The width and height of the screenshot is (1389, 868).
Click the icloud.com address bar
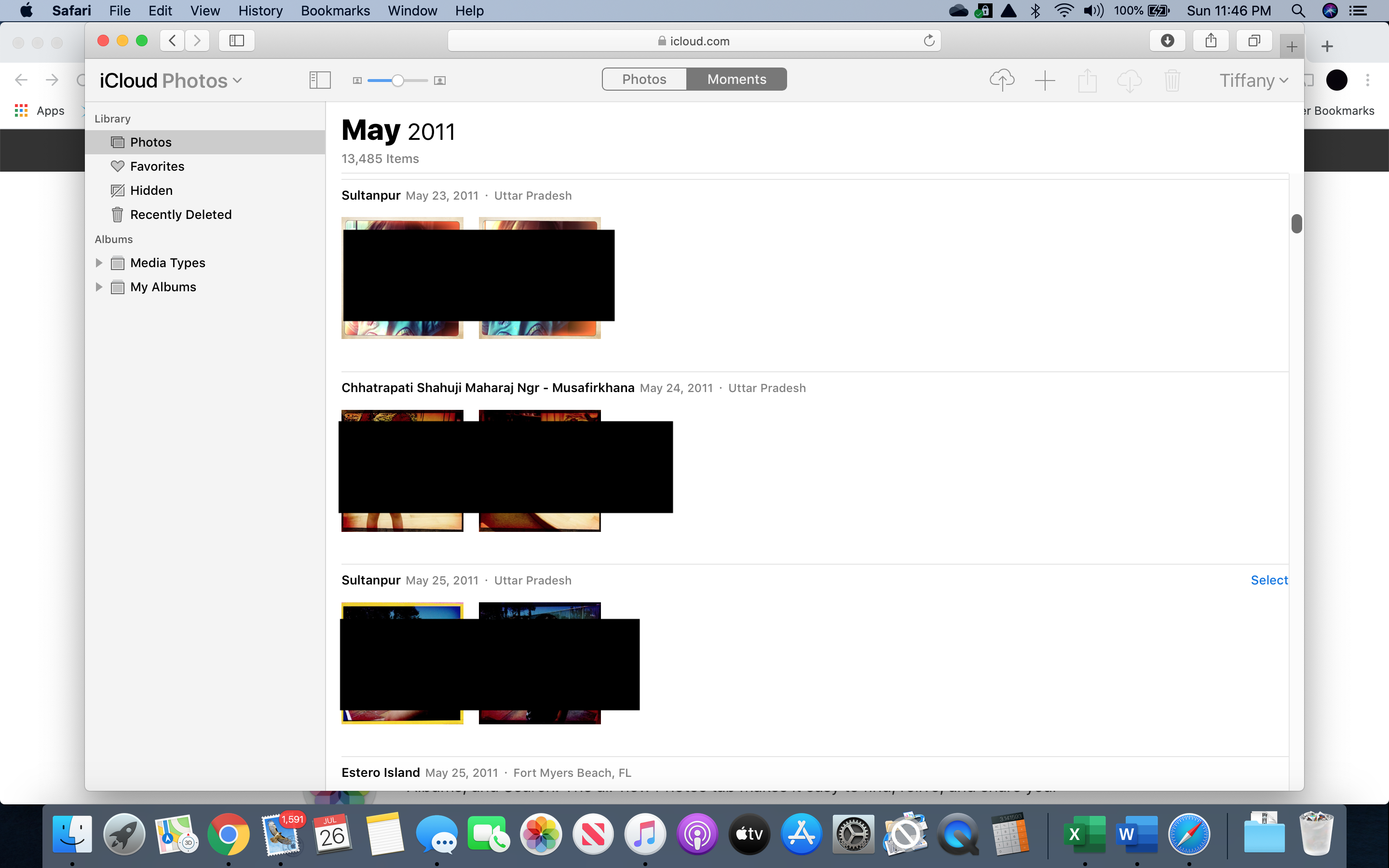click(694, 41)
